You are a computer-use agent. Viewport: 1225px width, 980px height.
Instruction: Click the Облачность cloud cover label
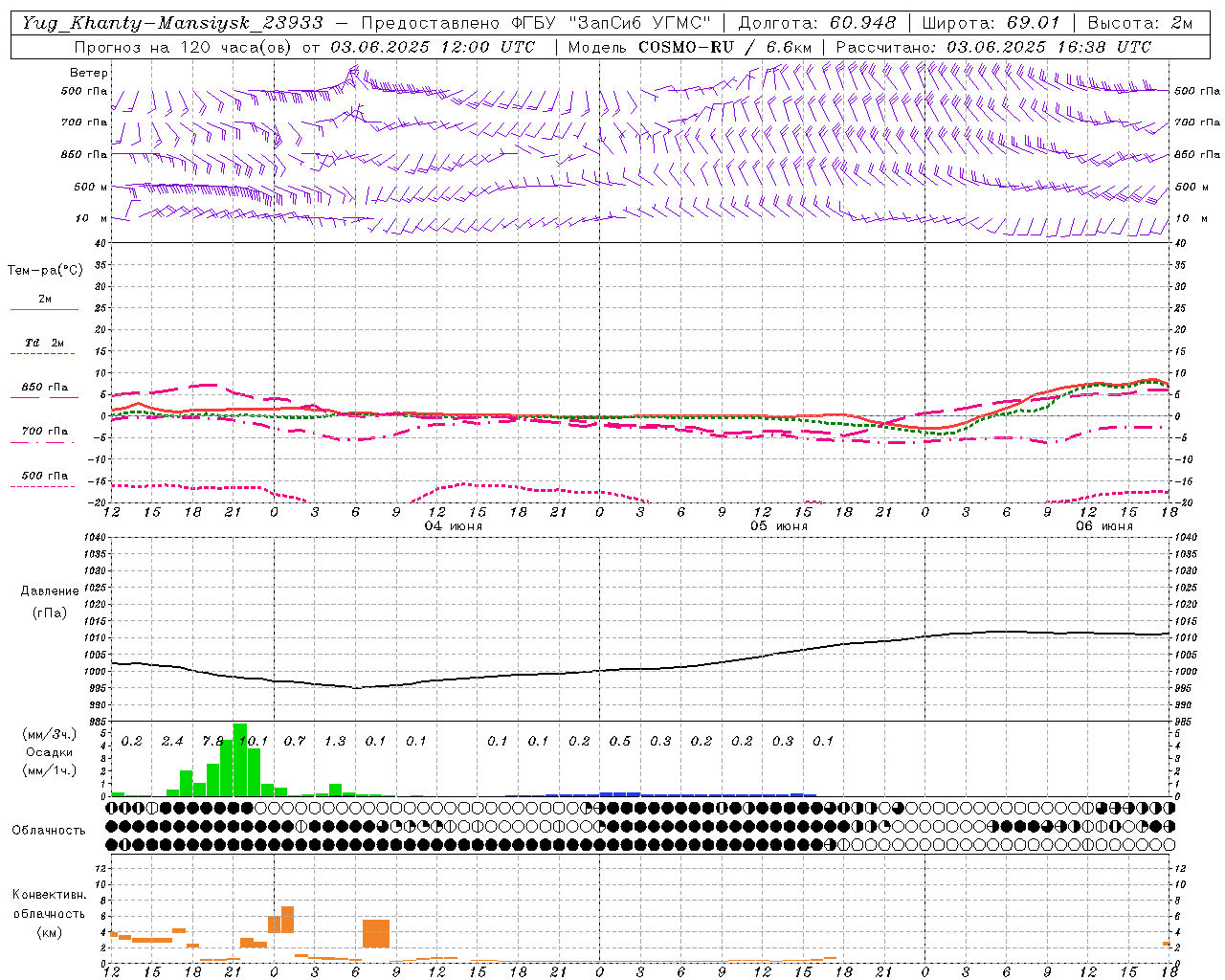(49, 831)
